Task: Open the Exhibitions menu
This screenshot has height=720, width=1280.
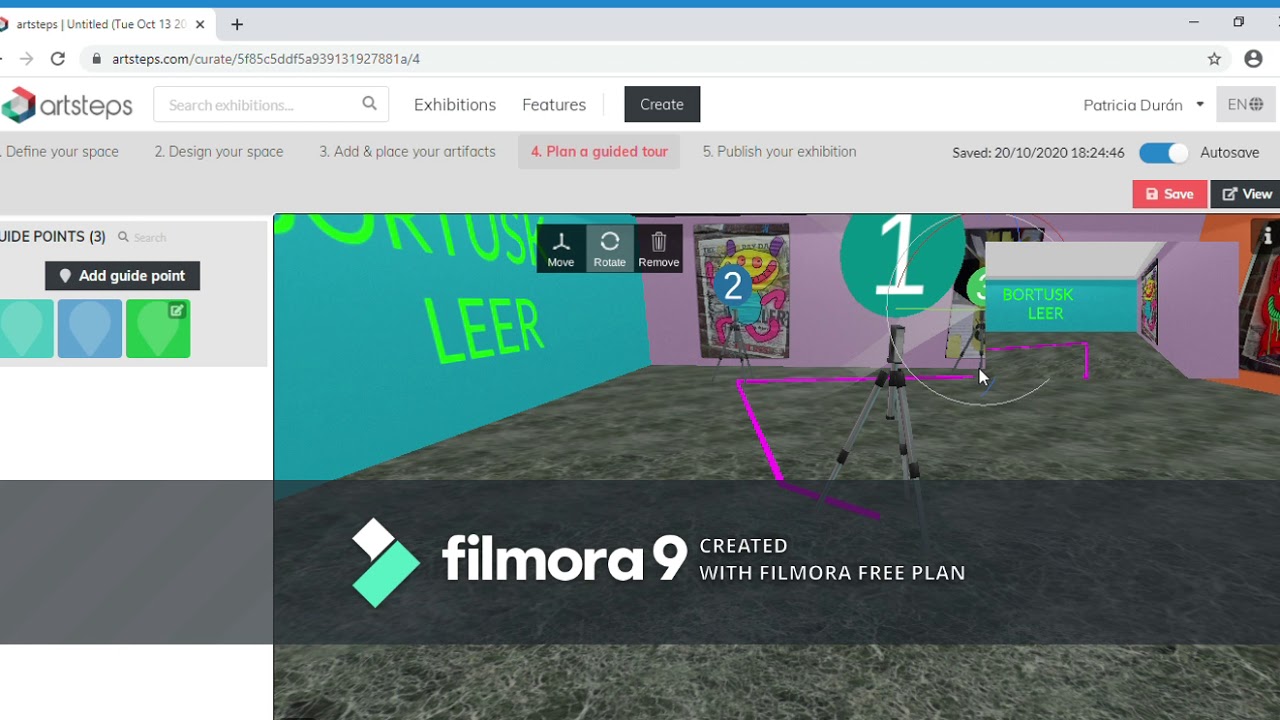Action: pos(455,105)
